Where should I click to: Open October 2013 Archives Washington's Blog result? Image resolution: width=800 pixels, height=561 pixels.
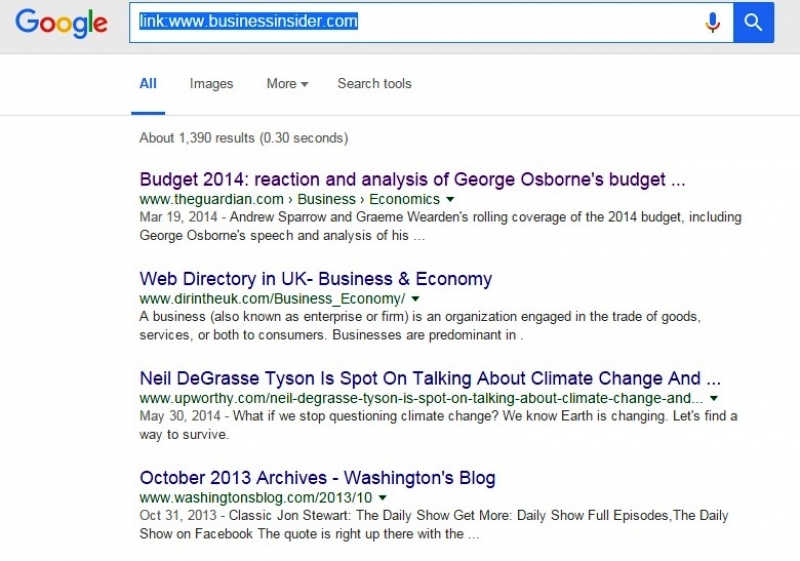(x=317, y=478)
